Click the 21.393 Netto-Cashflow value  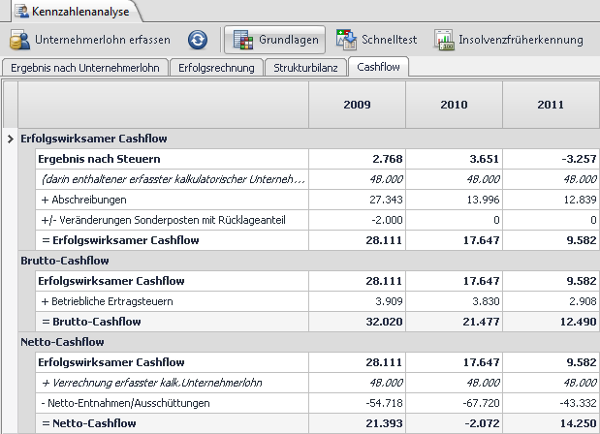384,423
